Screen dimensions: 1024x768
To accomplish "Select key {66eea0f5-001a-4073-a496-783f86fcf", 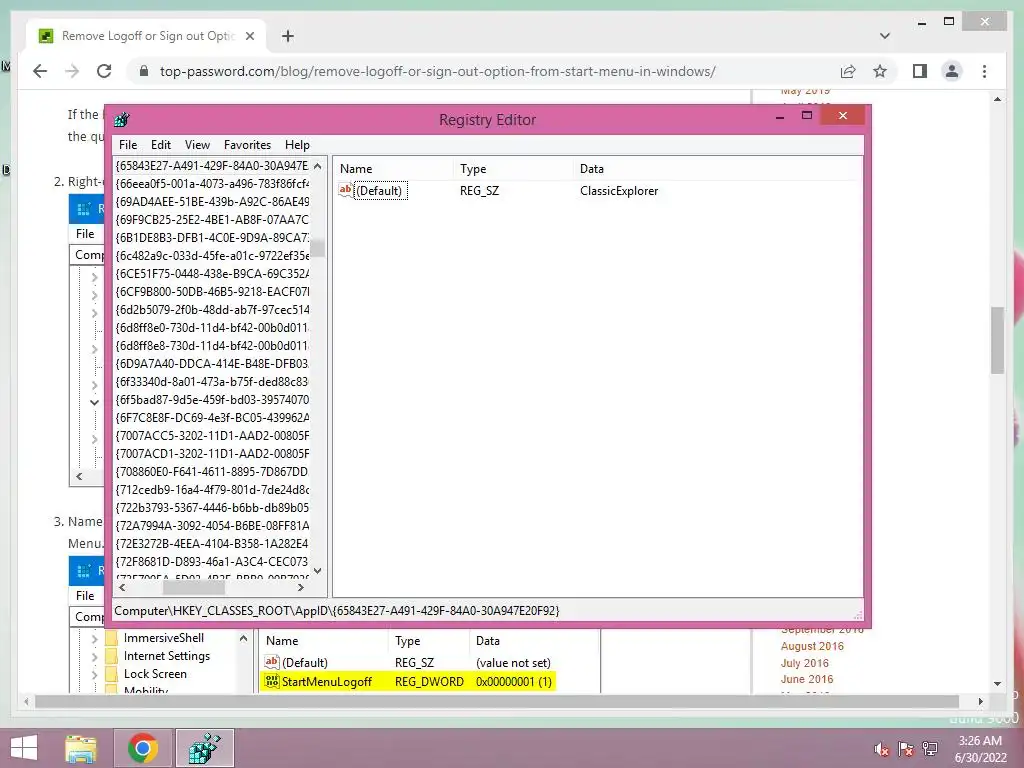I will click(212, 184).
